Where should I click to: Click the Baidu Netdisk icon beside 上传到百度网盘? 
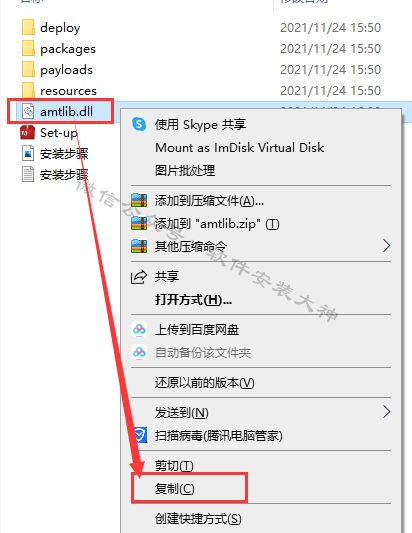[139, 329]
